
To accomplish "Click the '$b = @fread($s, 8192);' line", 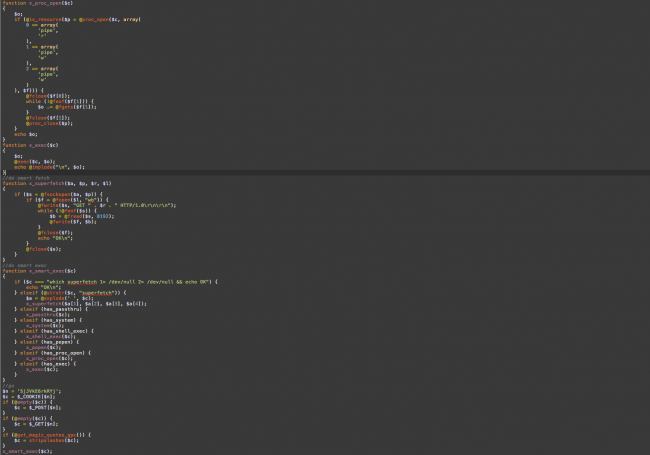I will (x=82, y=216).
